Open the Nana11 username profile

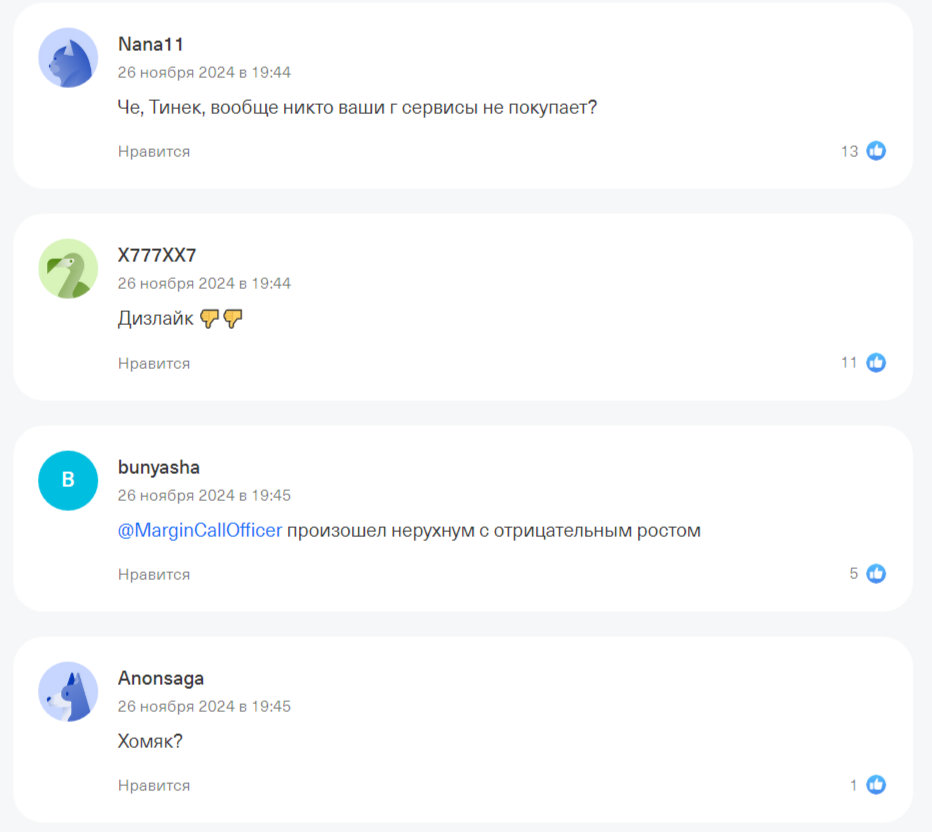click(x=151, y=44)
